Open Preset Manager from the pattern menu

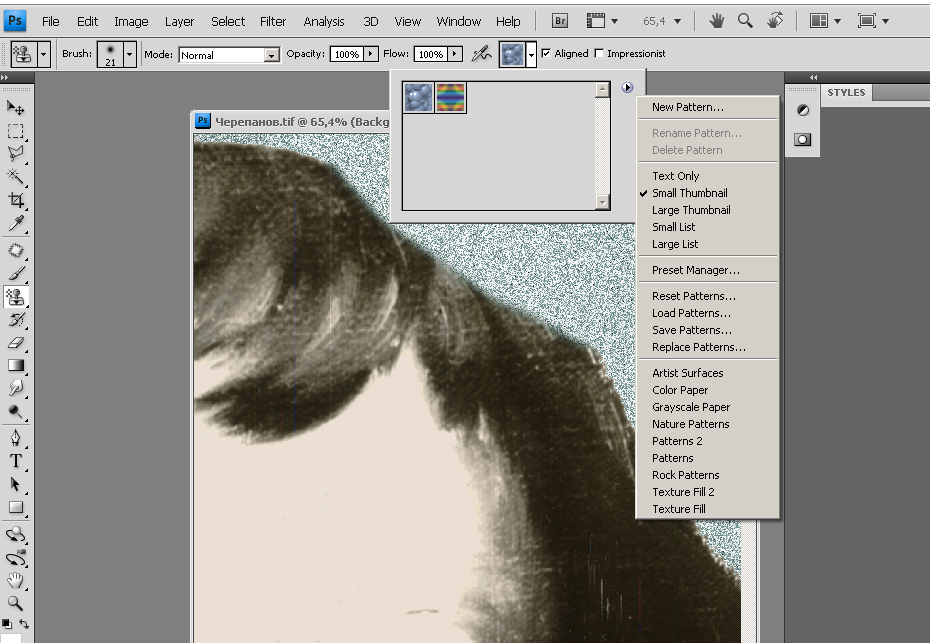[x=696, y=270]
